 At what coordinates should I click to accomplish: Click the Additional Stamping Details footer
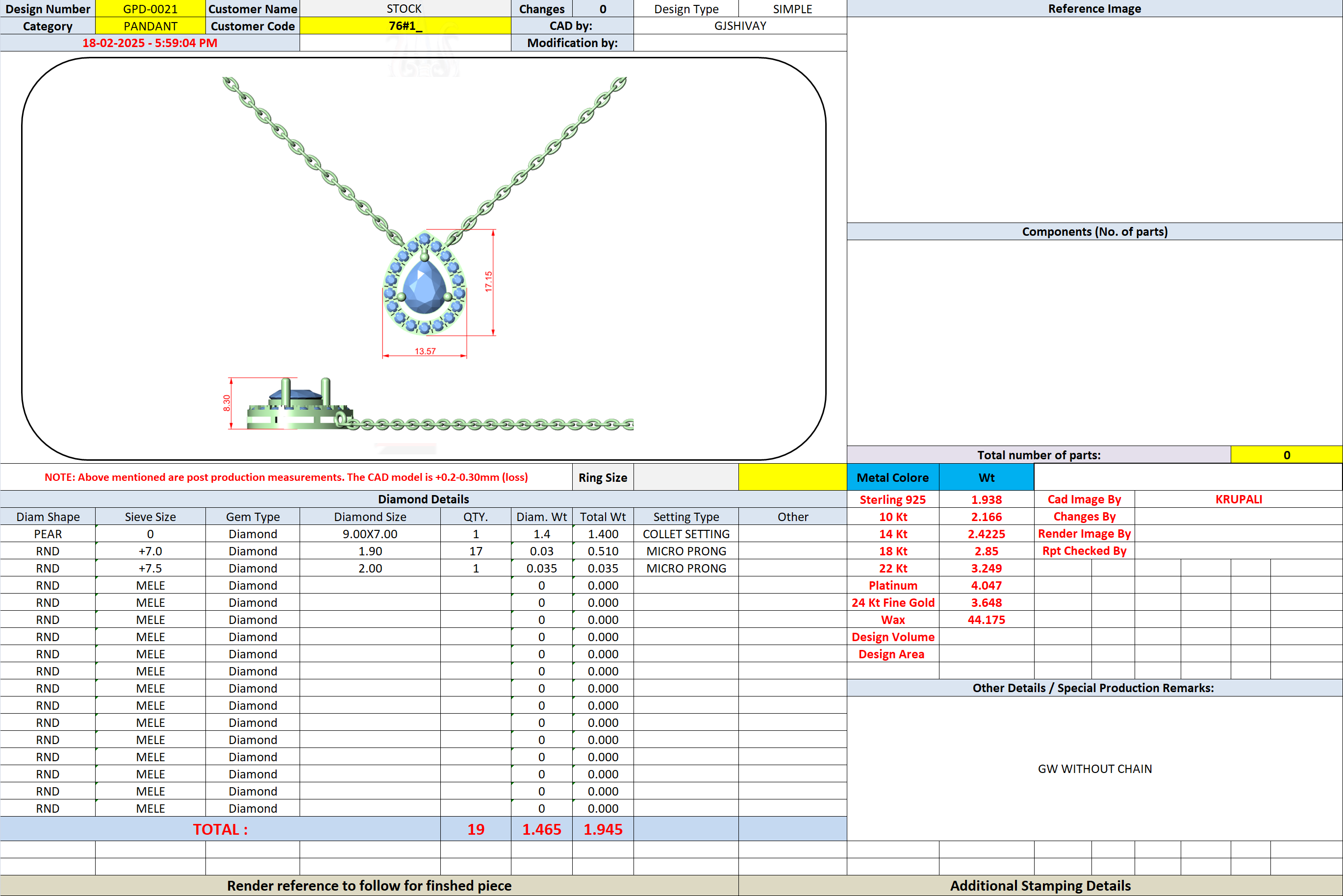point(1040,885)
